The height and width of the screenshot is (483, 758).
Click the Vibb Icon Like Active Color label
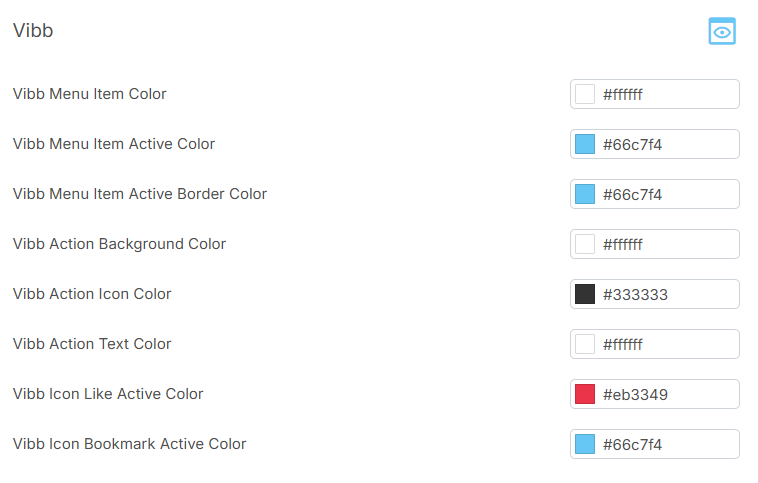pyautogui.click(x=108, y=394)
